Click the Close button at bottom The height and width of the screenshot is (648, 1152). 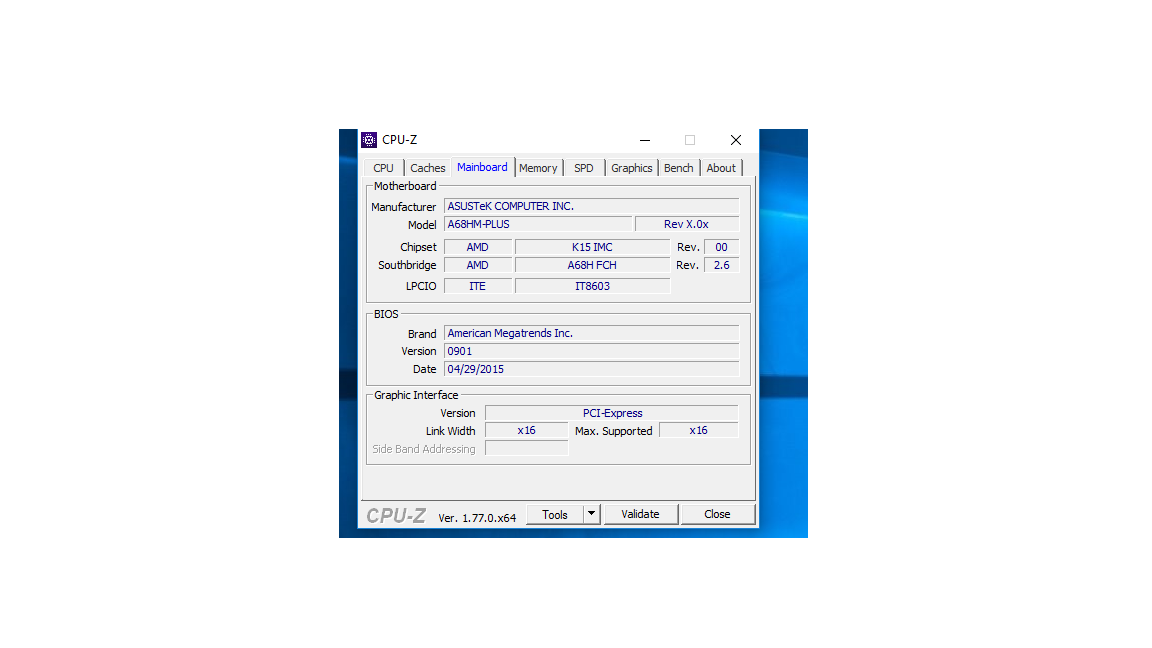(x=717, y=514)
